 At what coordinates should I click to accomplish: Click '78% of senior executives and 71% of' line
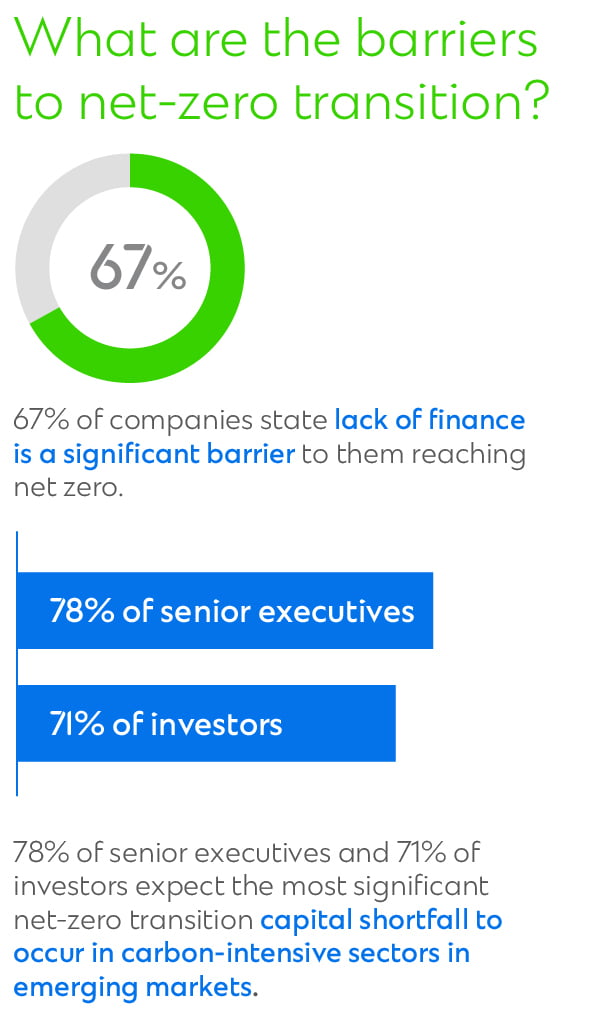click(247, 852)
